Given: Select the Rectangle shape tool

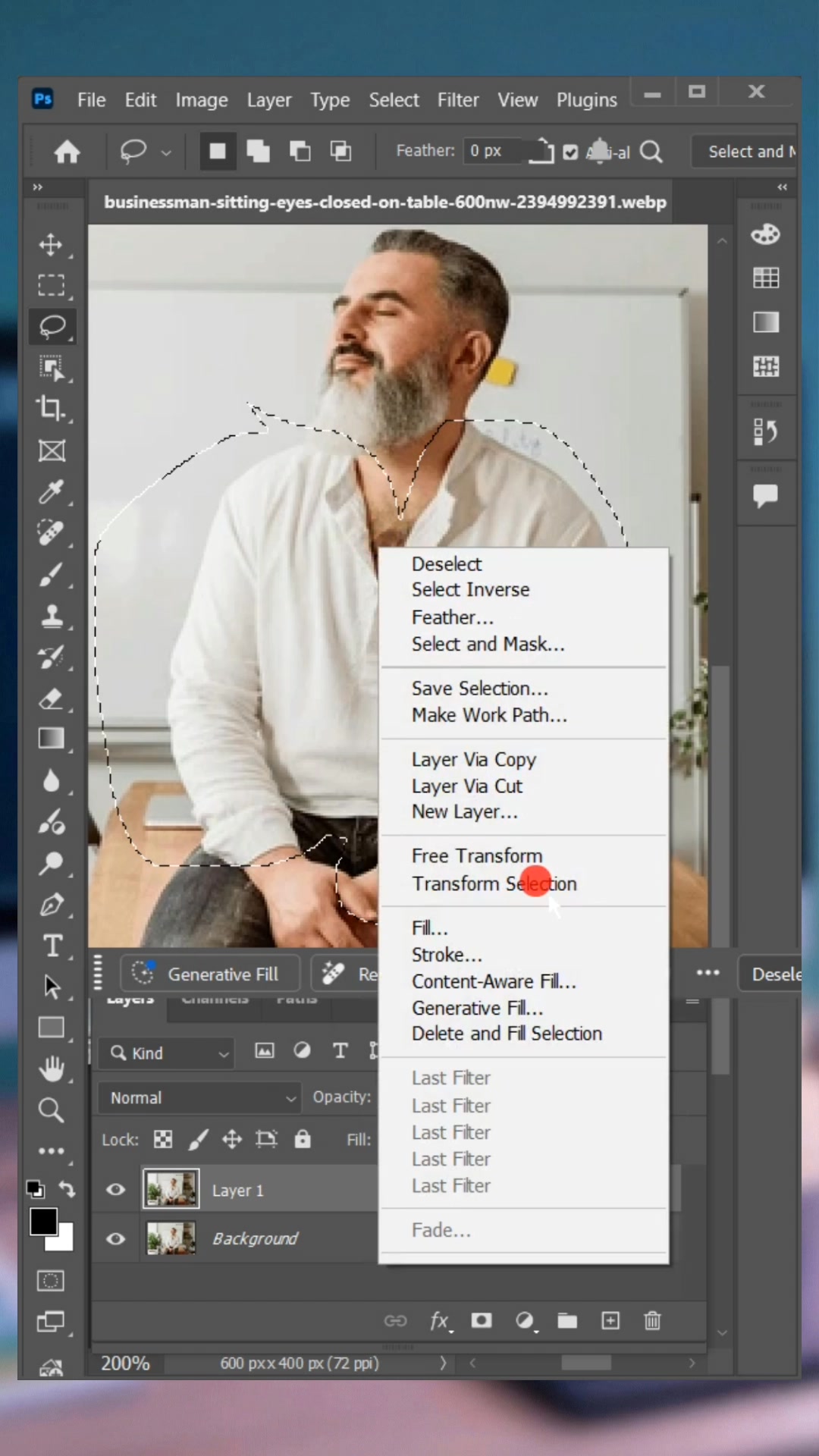Looking at the screenshot, I should coord(51,1028).
